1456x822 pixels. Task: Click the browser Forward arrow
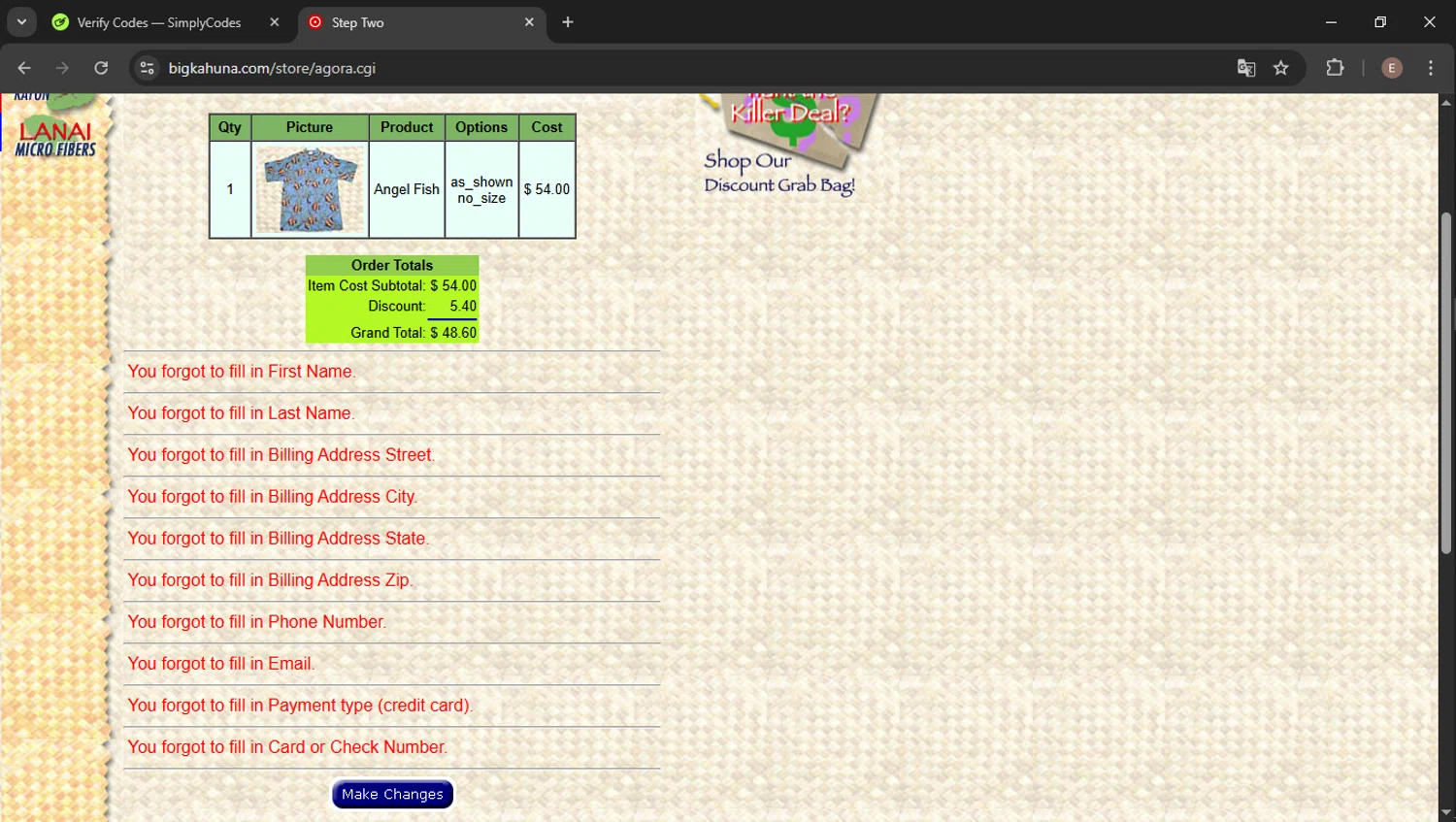pyautogui.click(x=62, y=68)
